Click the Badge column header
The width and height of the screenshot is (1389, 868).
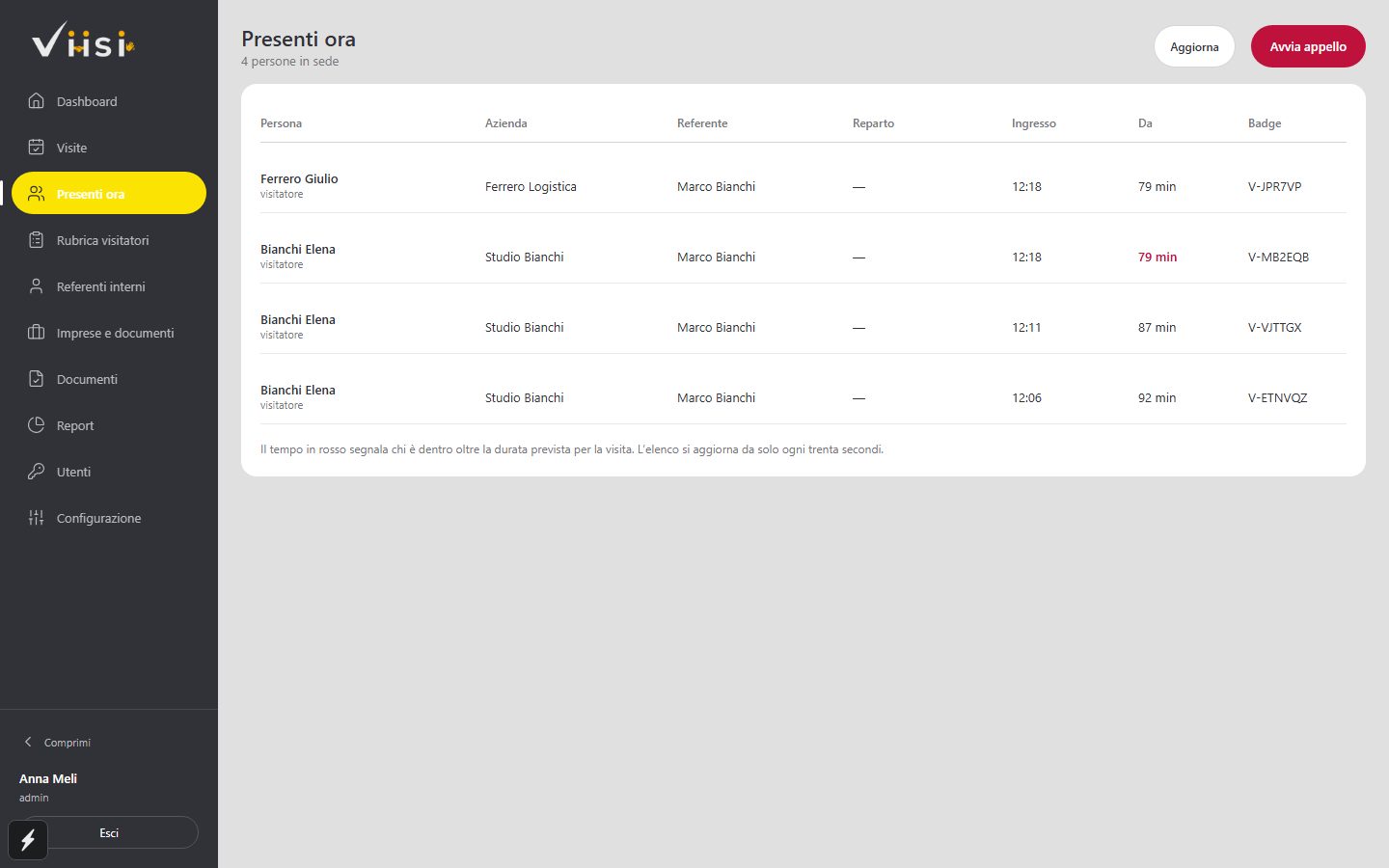(x=1265, y=122)
